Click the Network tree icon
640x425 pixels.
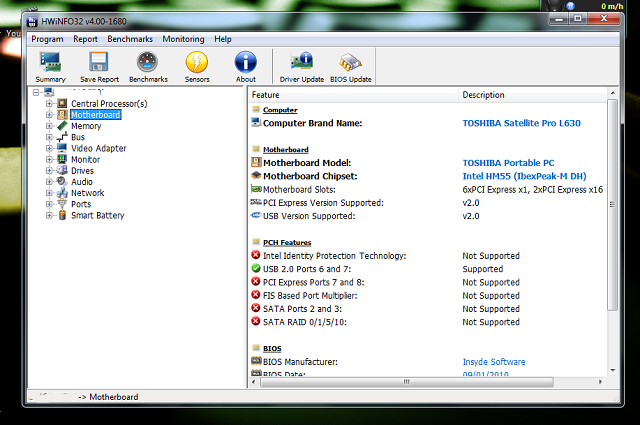click(62, 193)
